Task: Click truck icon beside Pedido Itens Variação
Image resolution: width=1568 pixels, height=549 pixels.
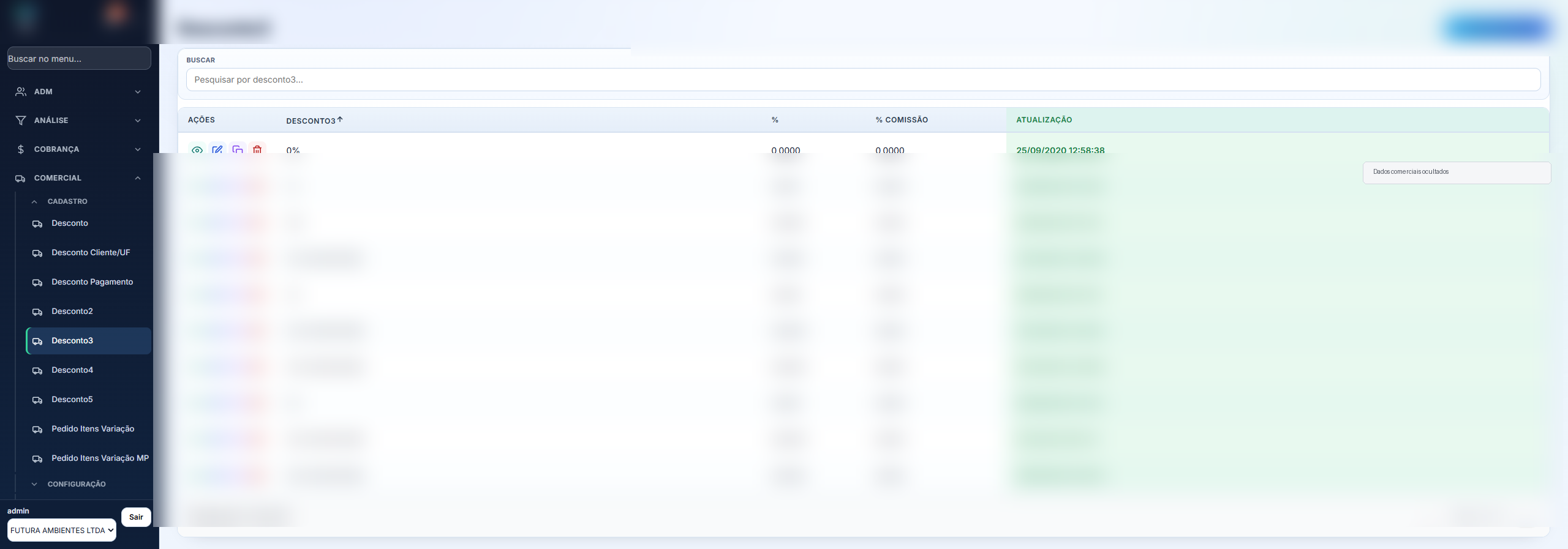Action: click(x=37, y=429)
